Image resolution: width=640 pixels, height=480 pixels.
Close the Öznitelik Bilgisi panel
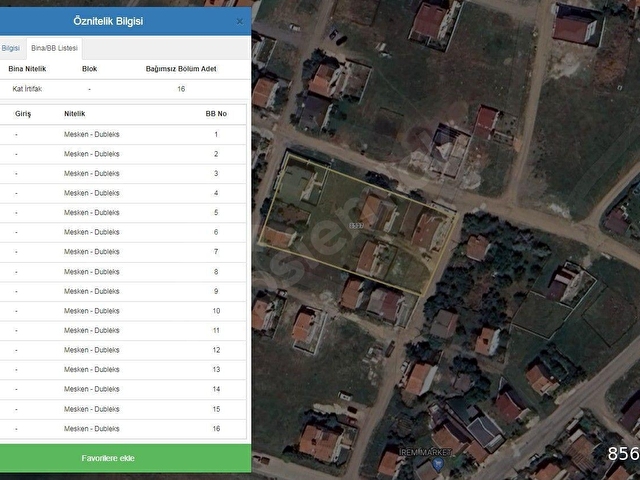pos(240,22)
